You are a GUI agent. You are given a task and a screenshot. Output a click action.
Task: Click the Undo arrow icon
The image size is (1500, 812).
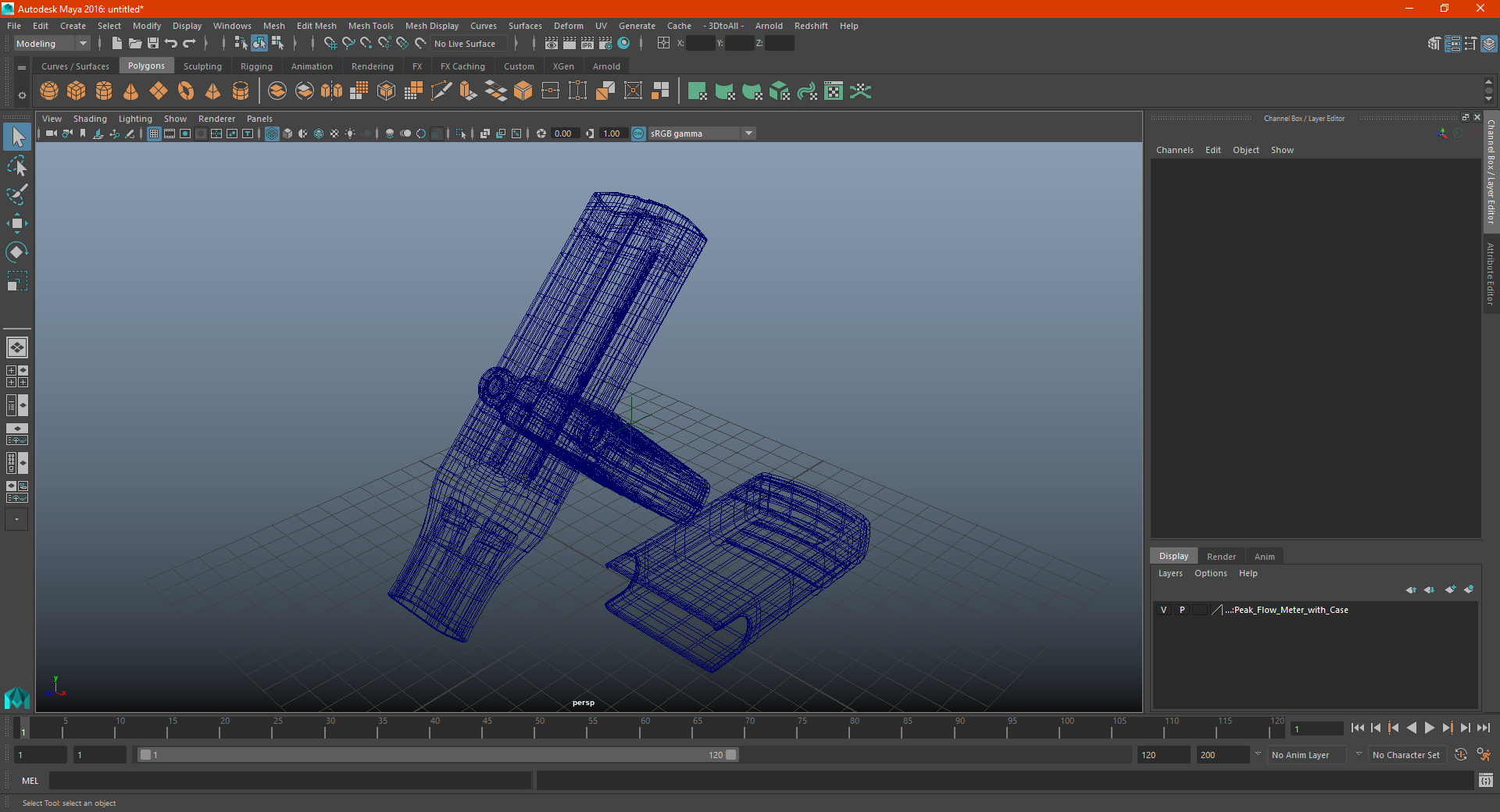171,44
